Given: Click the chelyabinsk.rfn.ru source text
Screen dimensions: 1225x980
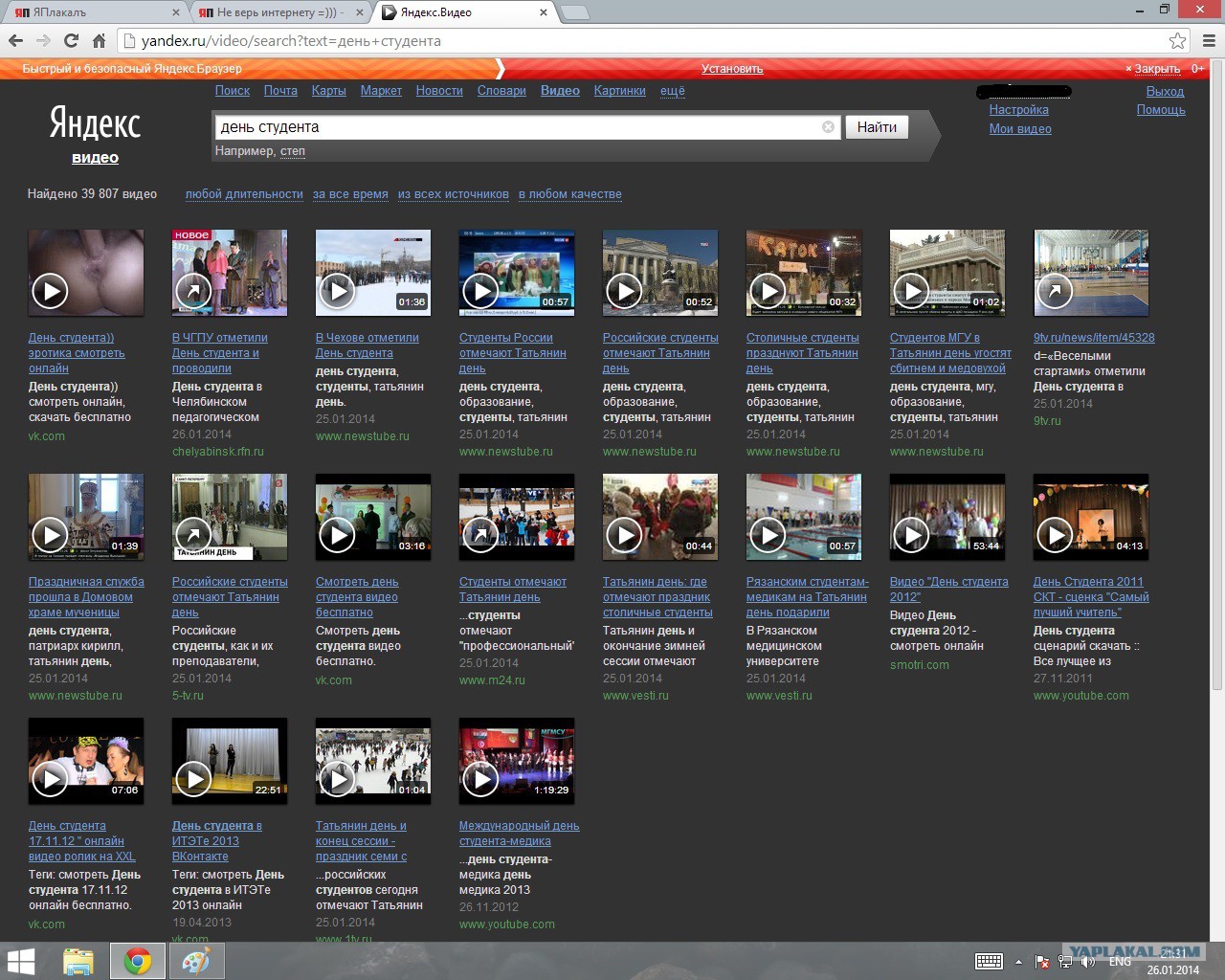Looking at the screenshot, I should point(218,452).
